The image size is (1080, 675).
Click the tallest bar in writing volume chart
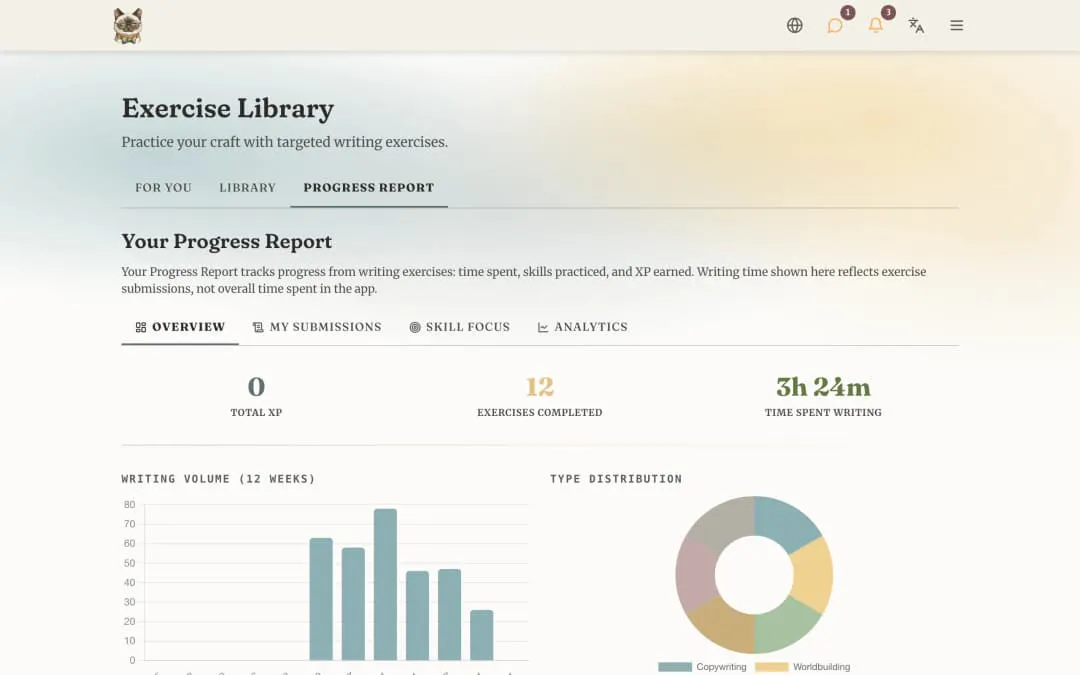385,584
